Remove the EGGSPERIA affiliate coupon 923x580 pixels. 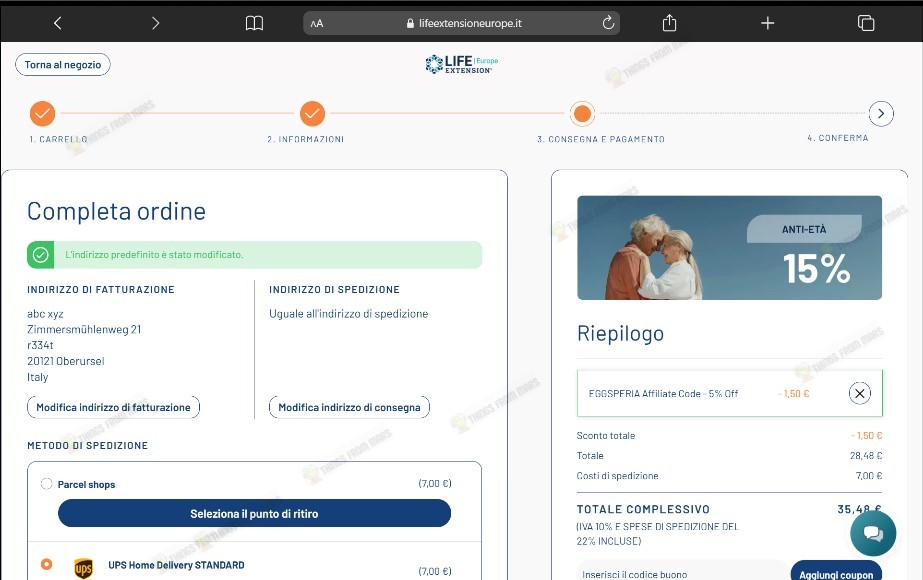859,393
